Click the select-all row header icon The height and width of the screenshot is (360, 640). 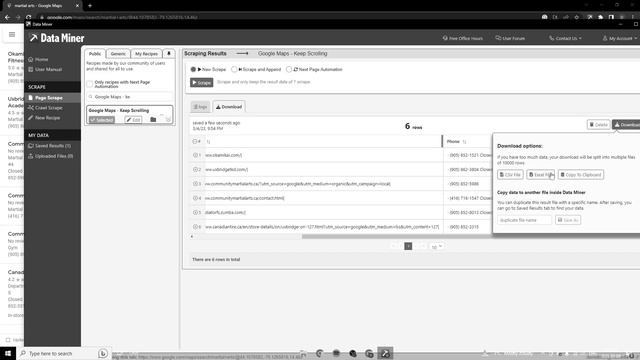pos(195,142)
